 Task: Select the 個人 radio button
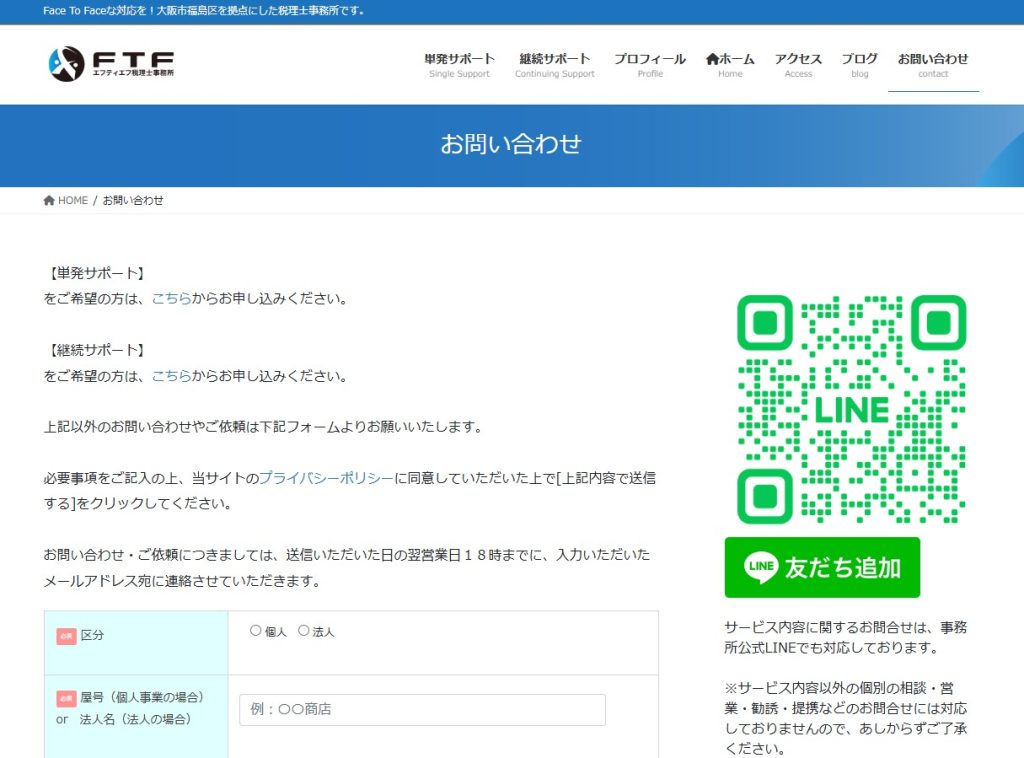click(255, 631)
